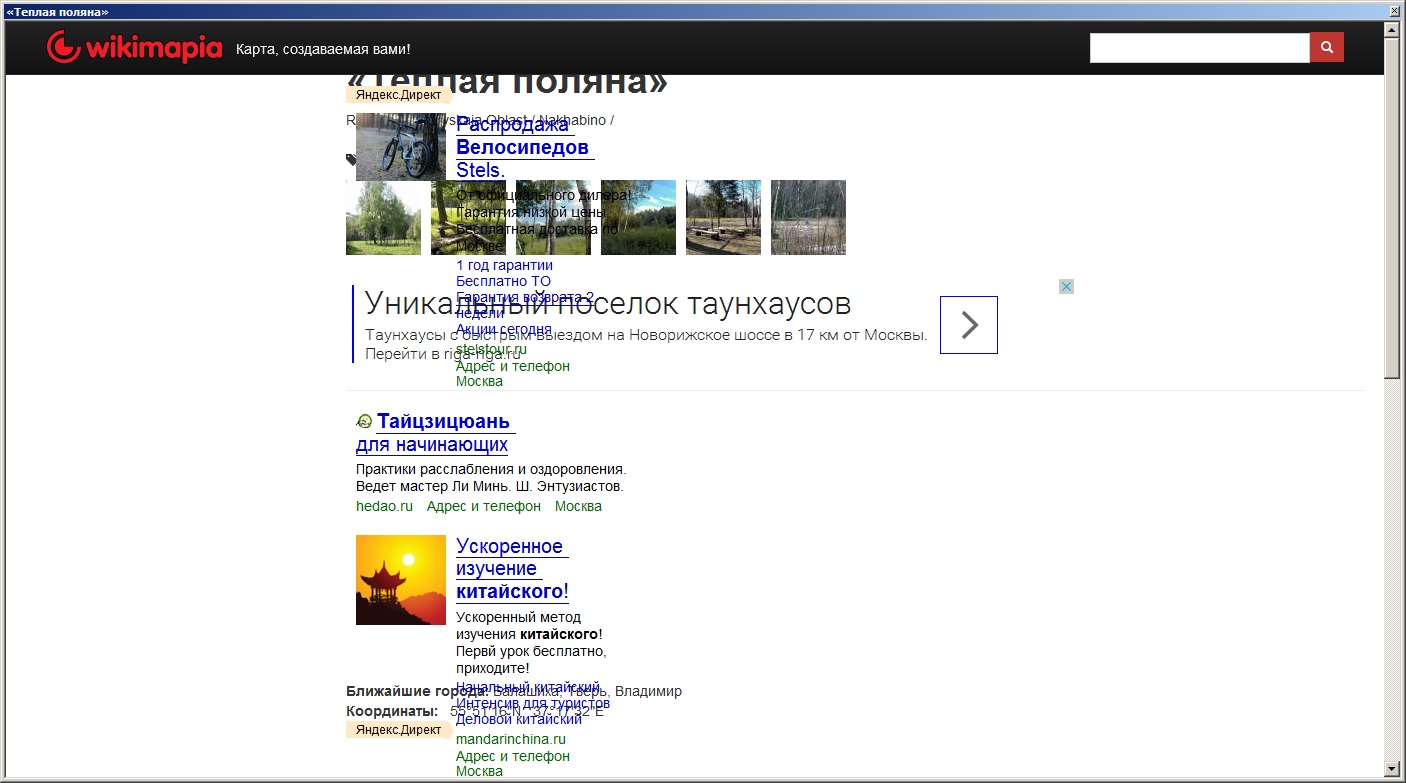Click the top Яндекс.Директ label
The height and width of the screenshot is (783, 1406).
tap(398, 95)
